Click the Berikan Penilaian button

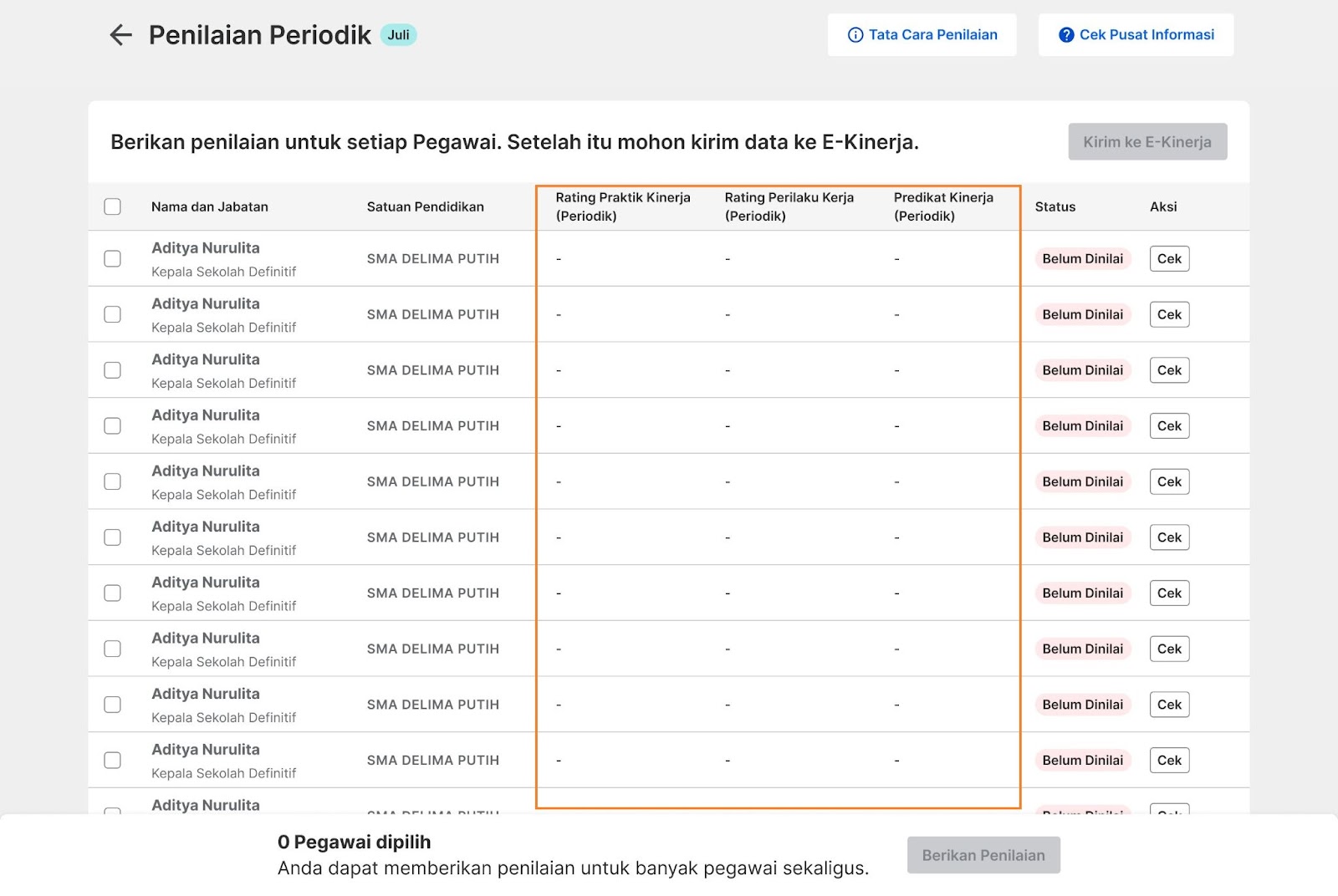coord(983,855)
